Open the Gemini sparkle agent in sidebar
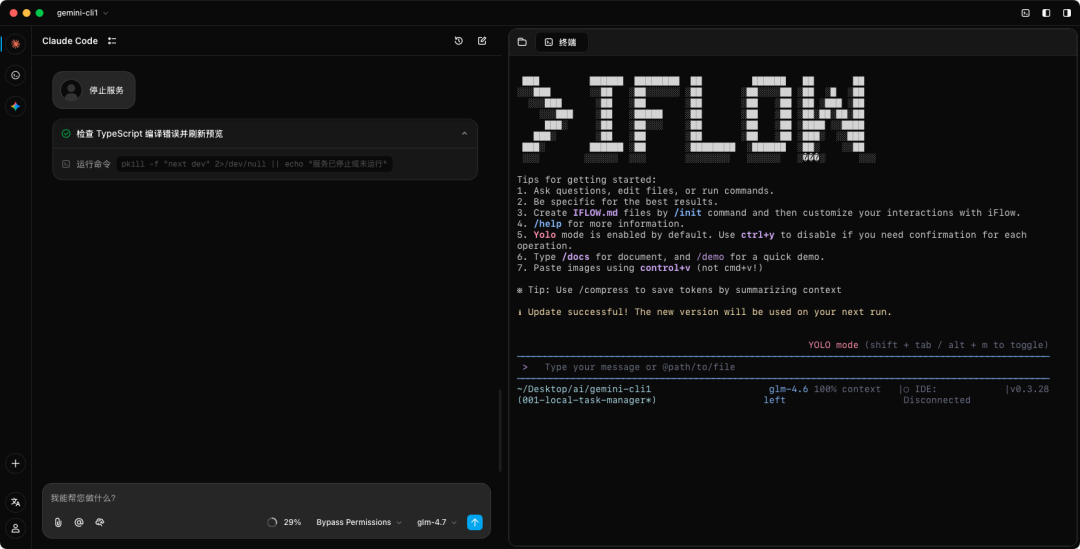This screenshot has height=549, width=1080. point(15,106)
